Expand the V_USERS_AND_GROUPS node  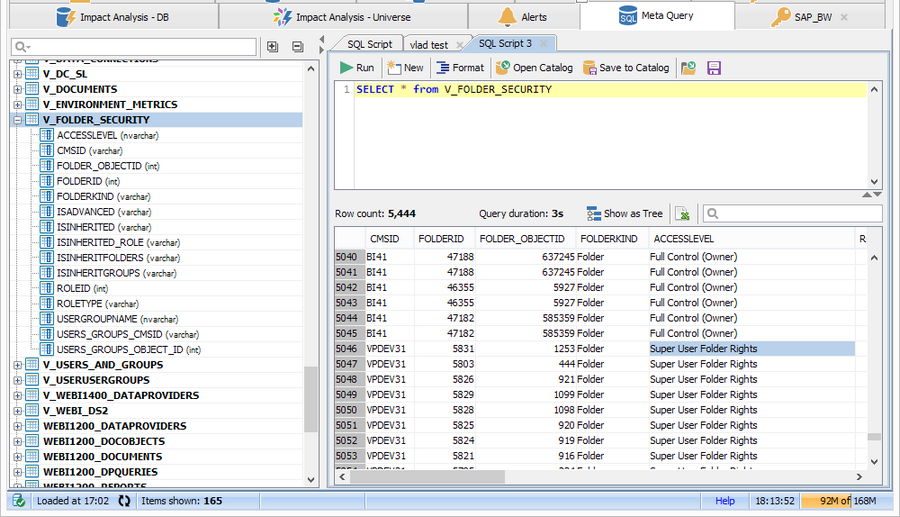(18, 365)
